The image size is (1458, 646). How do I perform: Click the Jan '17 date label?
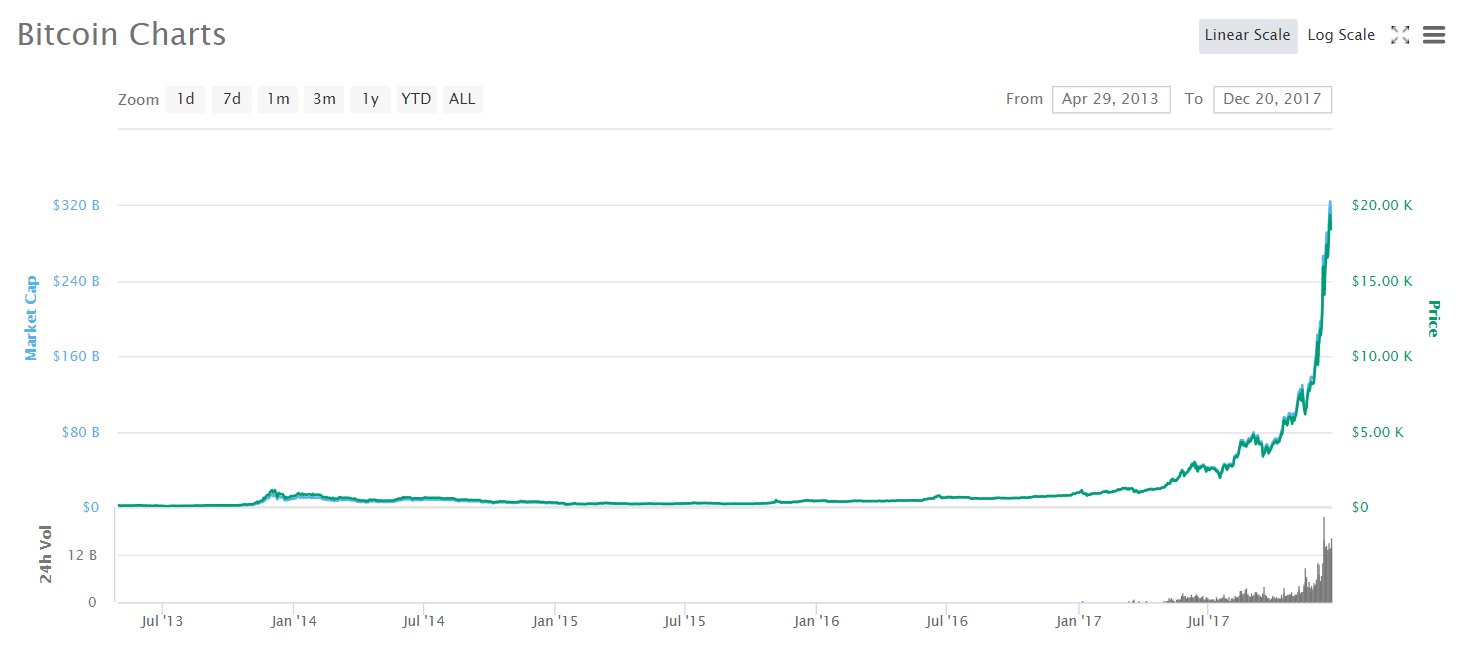point(1079,621)
